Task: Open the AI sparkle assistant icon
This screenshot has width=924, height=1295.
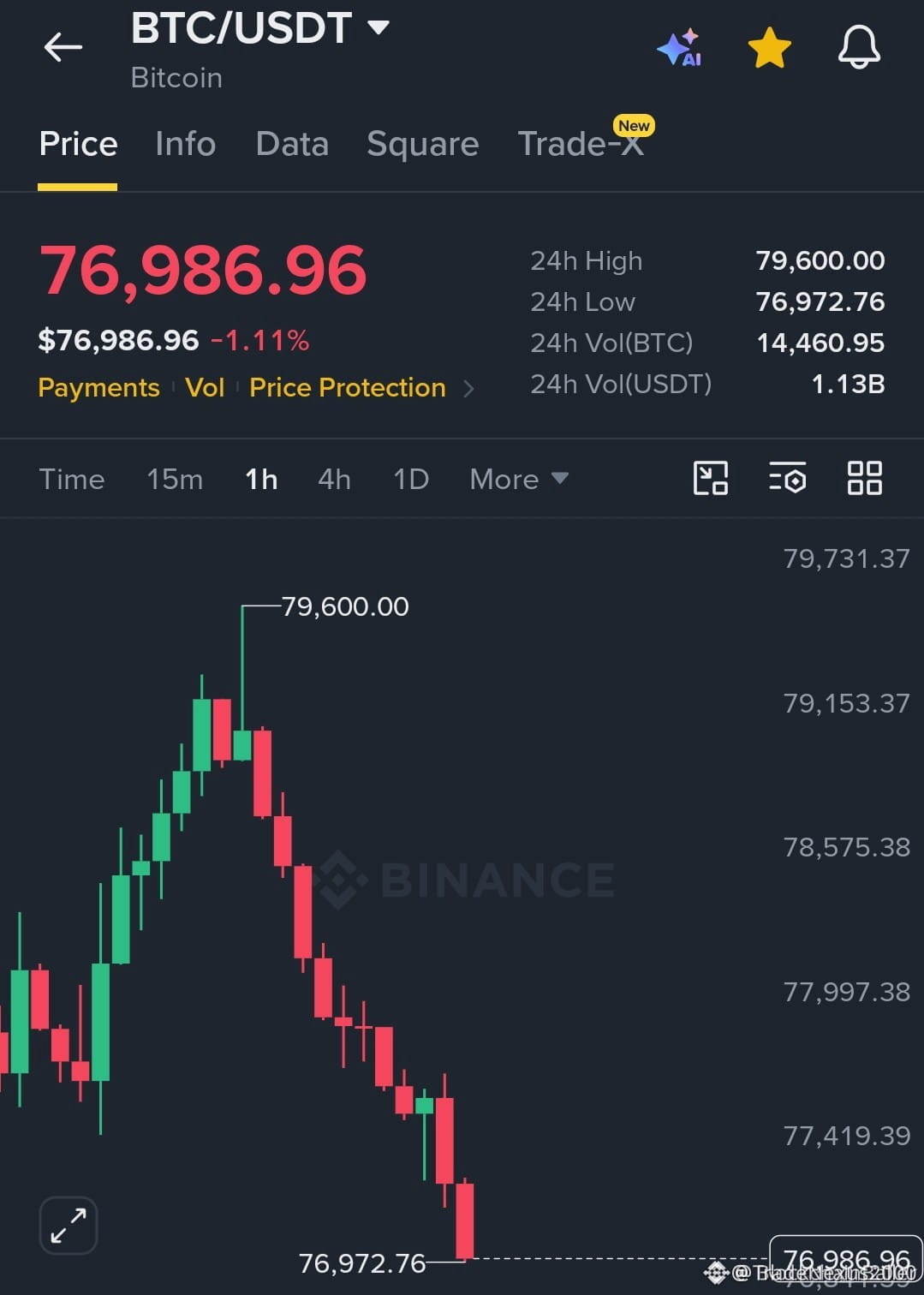Action: point(681,48)
